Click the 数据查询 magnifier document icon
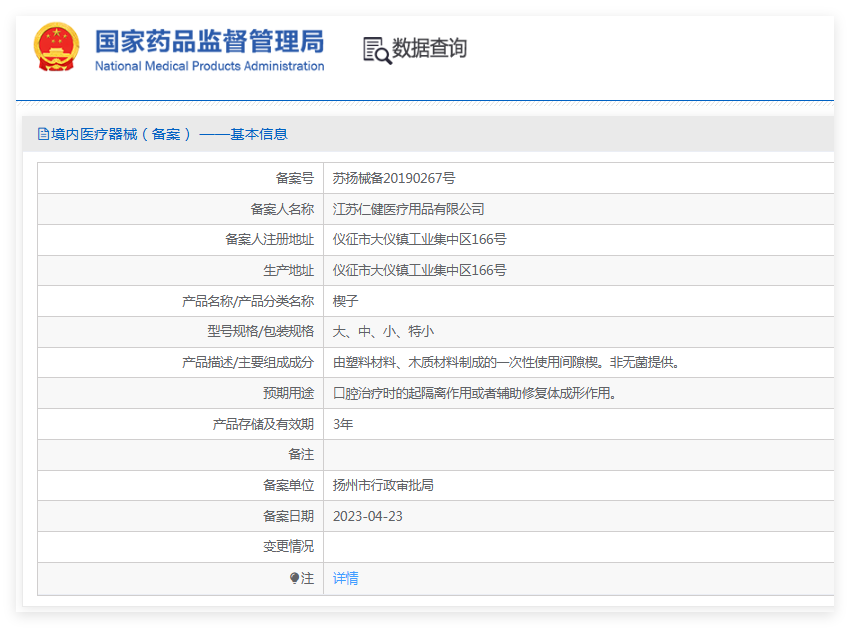 [x=376, y=49]
